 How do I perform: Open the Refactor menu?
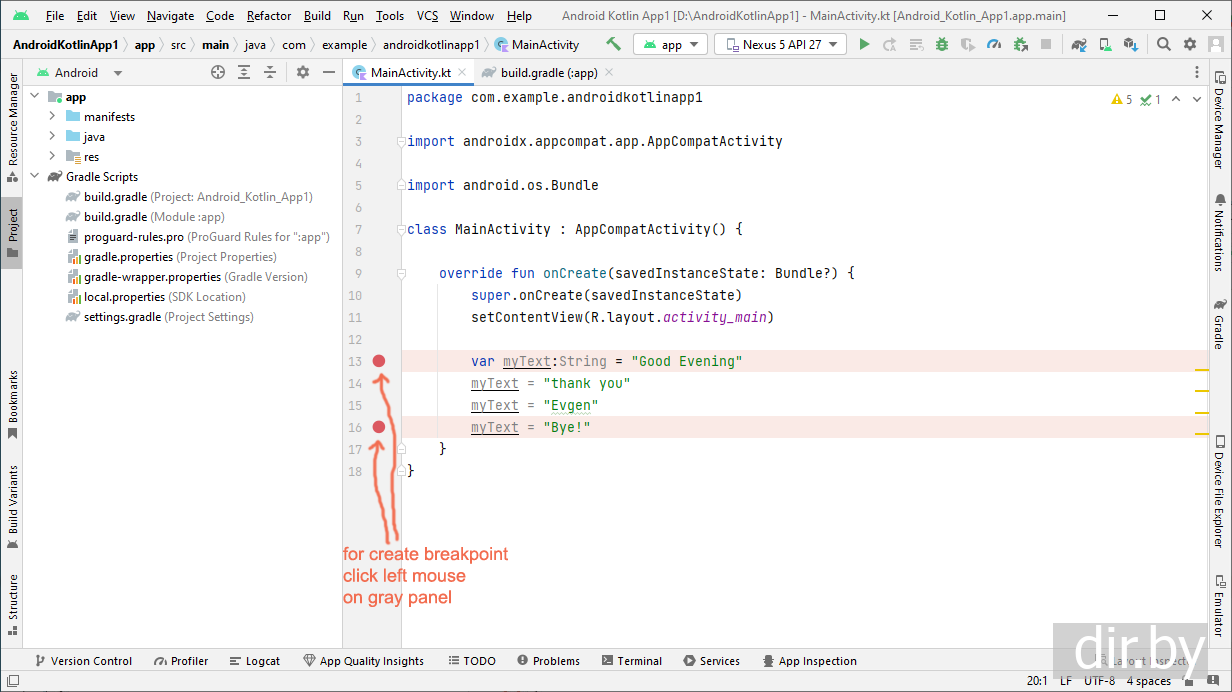pyautogui.click(x=269, y=16)
